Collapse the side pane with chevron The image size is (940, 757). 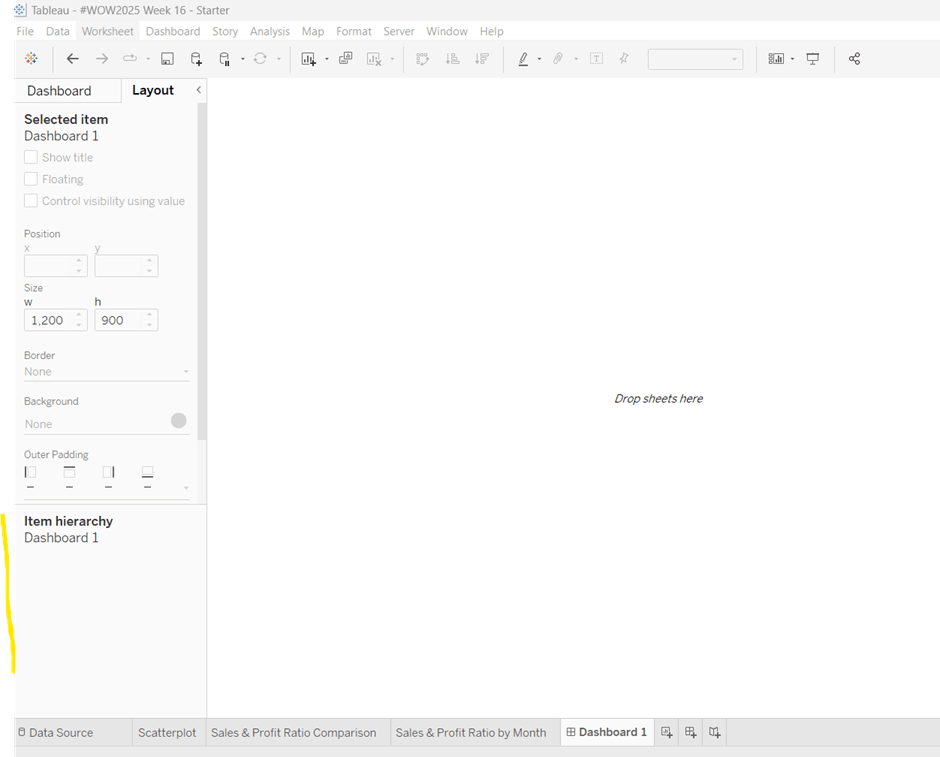(x=198, y=90)
